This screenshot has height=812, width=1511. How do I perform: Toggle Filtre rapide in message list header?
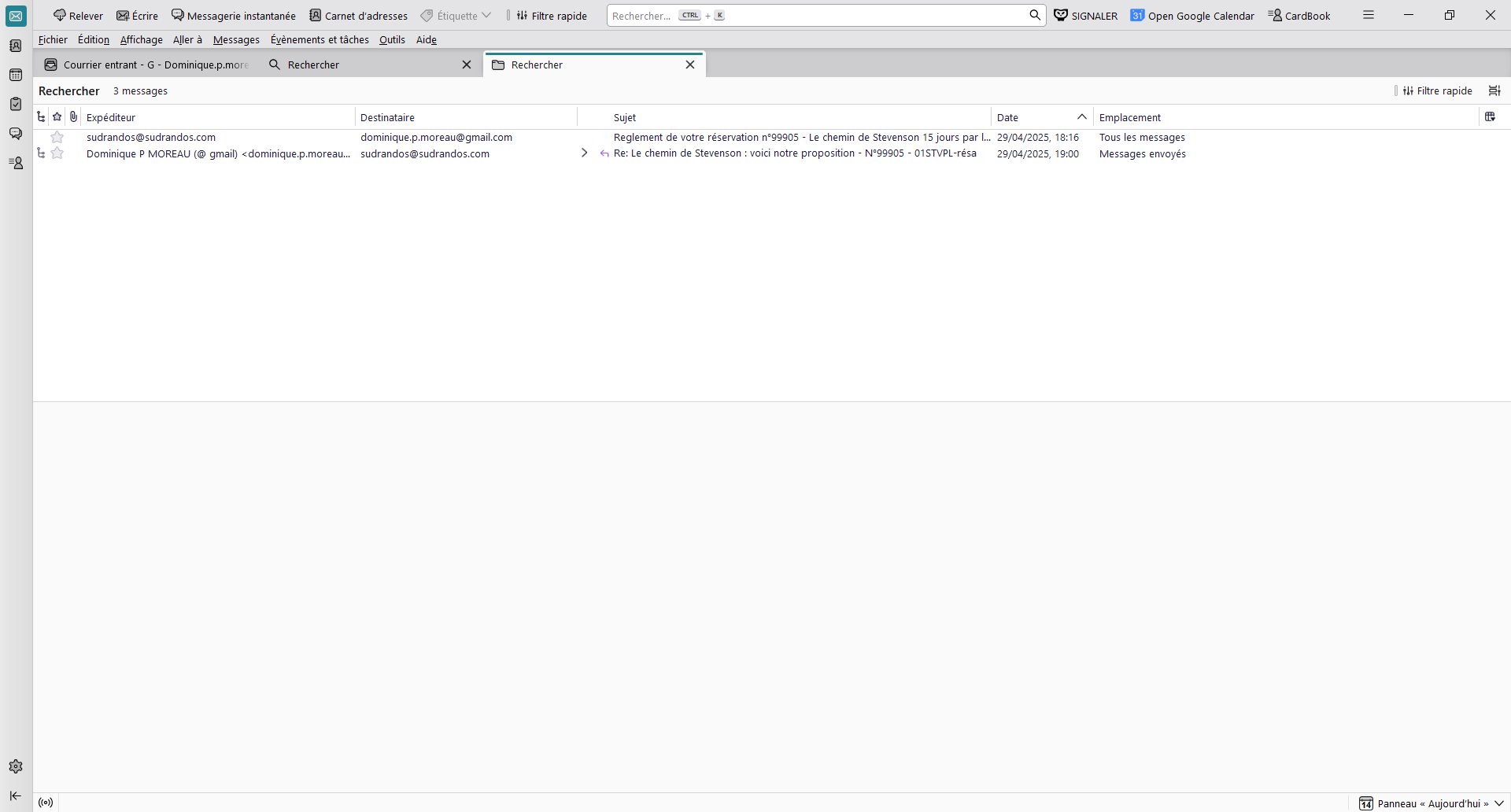click(x=1437, y=90)
